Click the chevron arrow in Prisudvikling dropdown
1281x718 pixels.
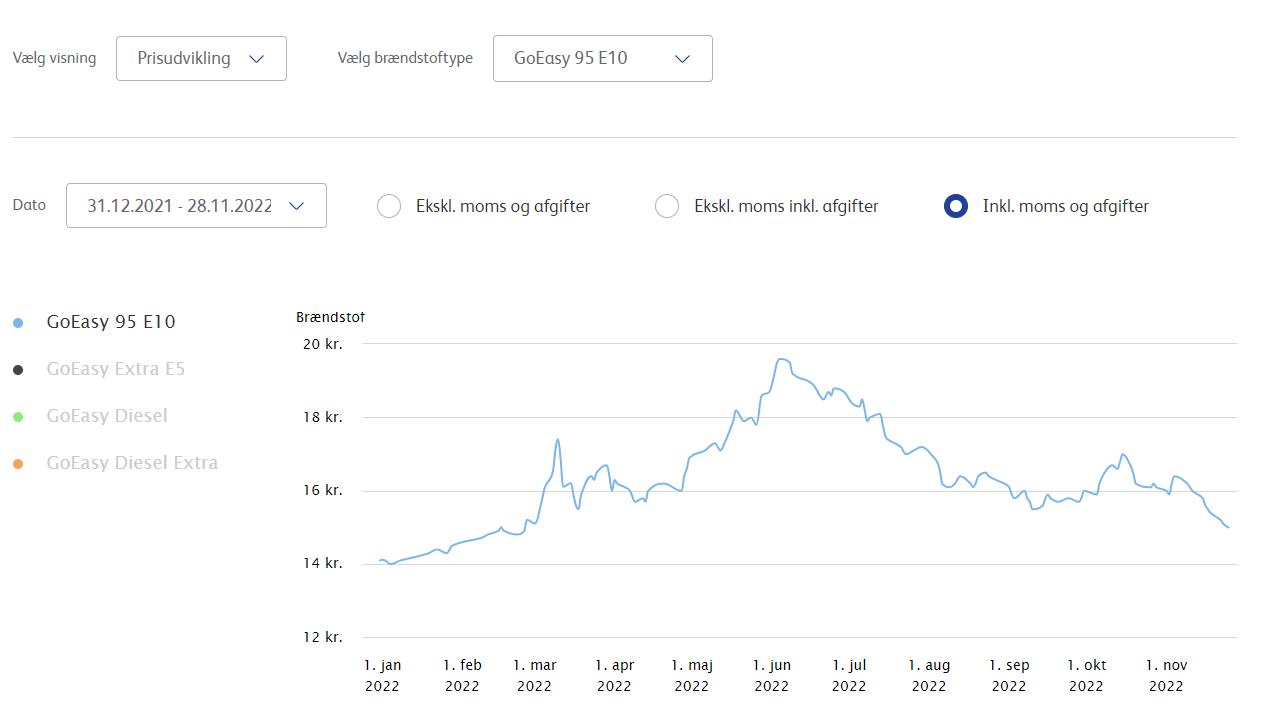click(x=256, y=59)
